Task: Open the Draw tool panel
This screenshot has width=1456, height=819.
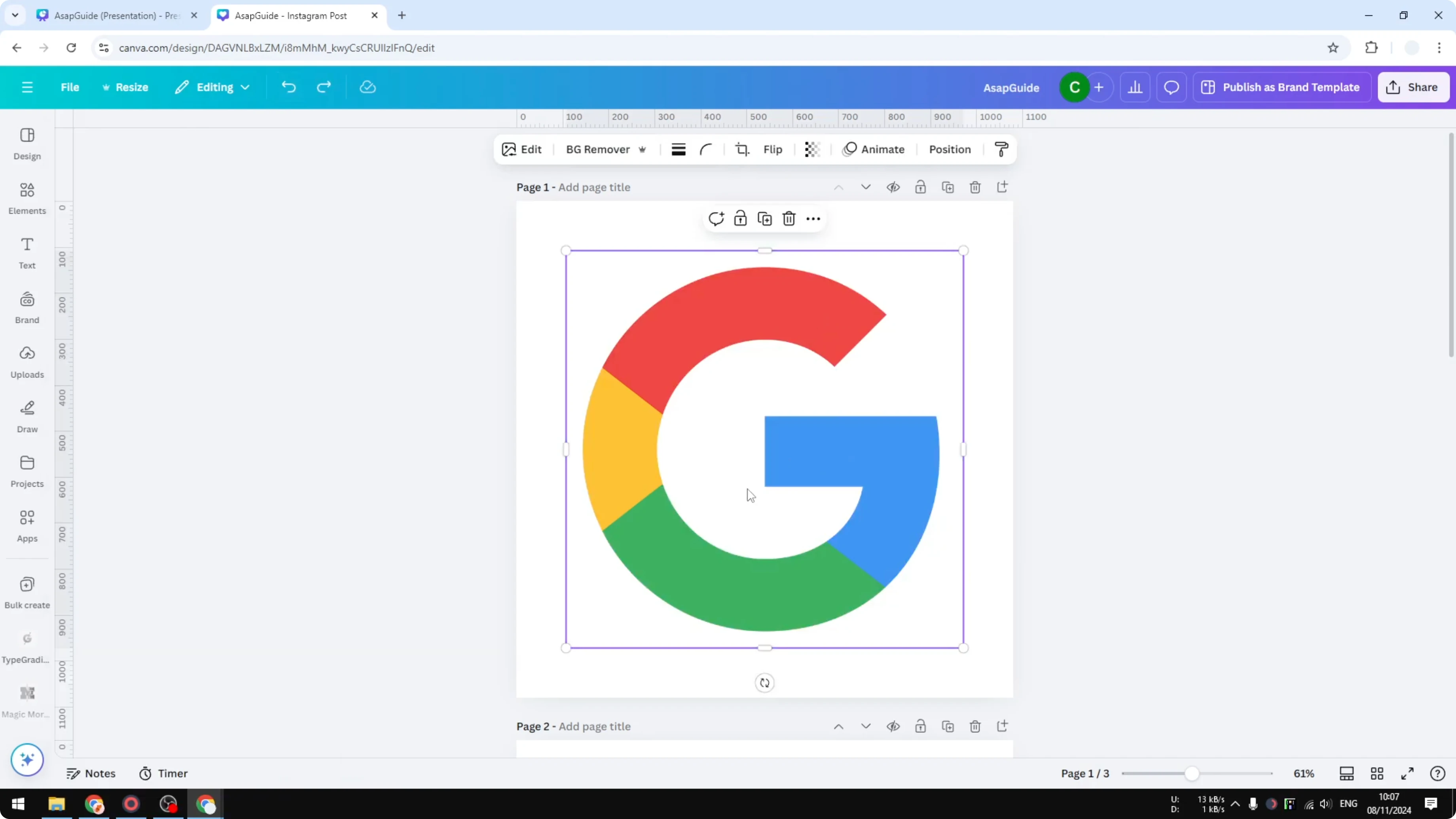Action: coord(27,416)
